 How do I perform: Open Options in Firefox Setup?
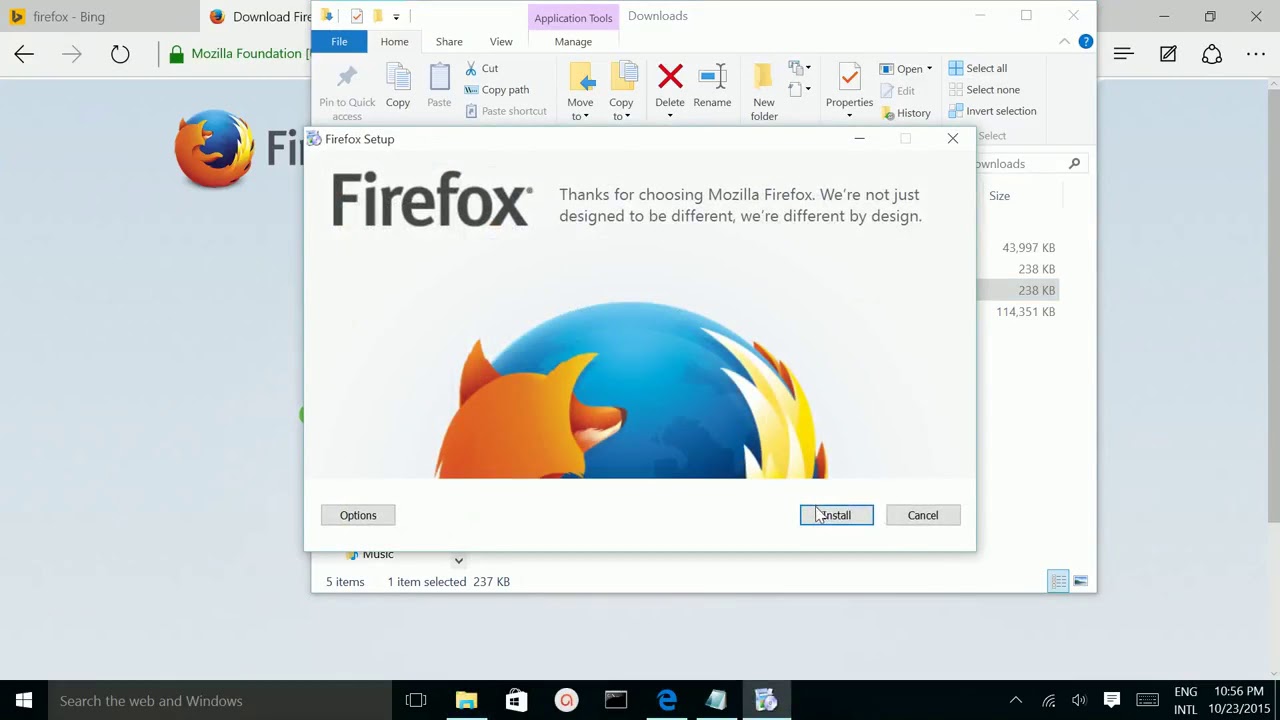coord(358,515)
